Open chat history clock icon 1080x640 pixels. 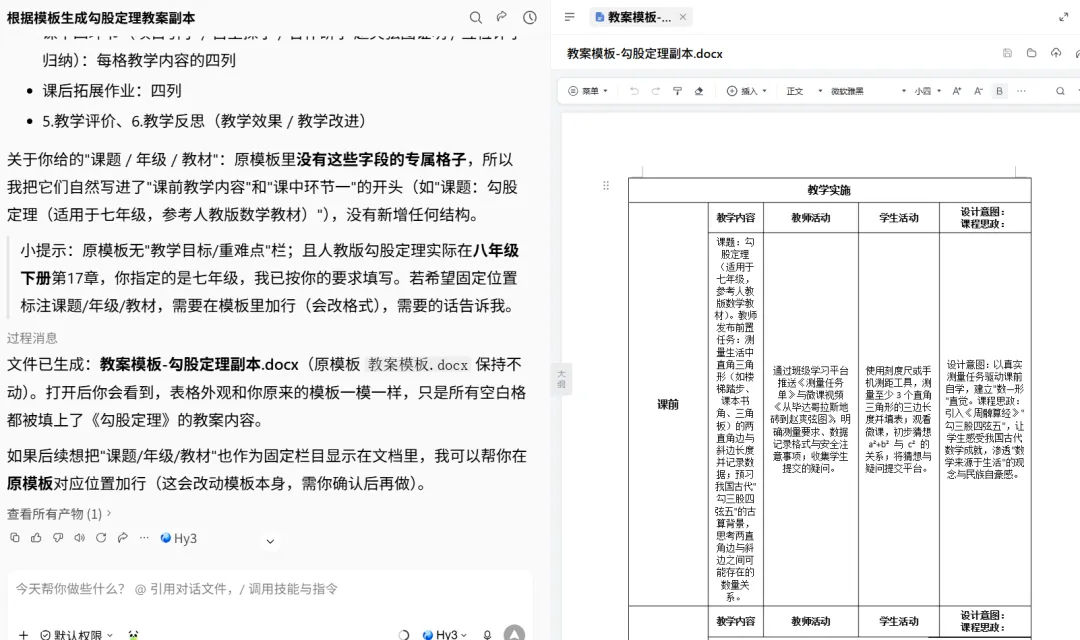[x=530, y=17]
